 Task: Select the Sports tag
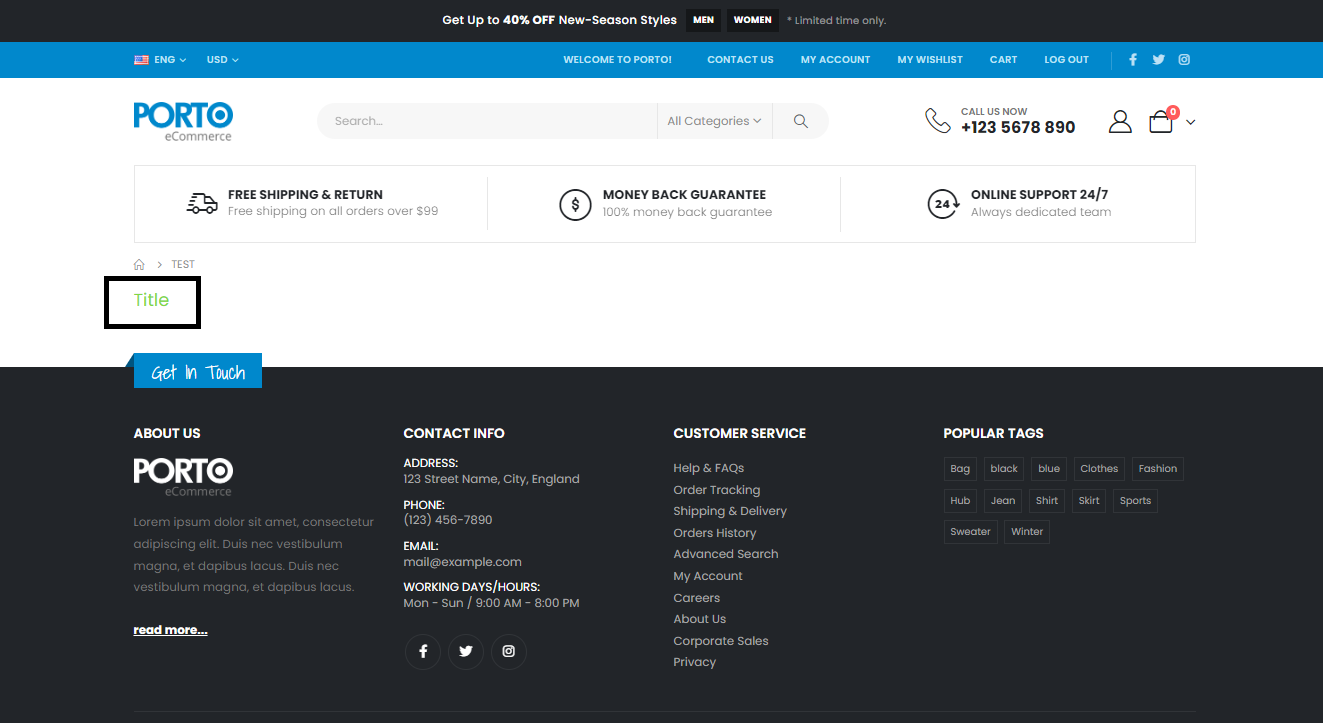1135,501
